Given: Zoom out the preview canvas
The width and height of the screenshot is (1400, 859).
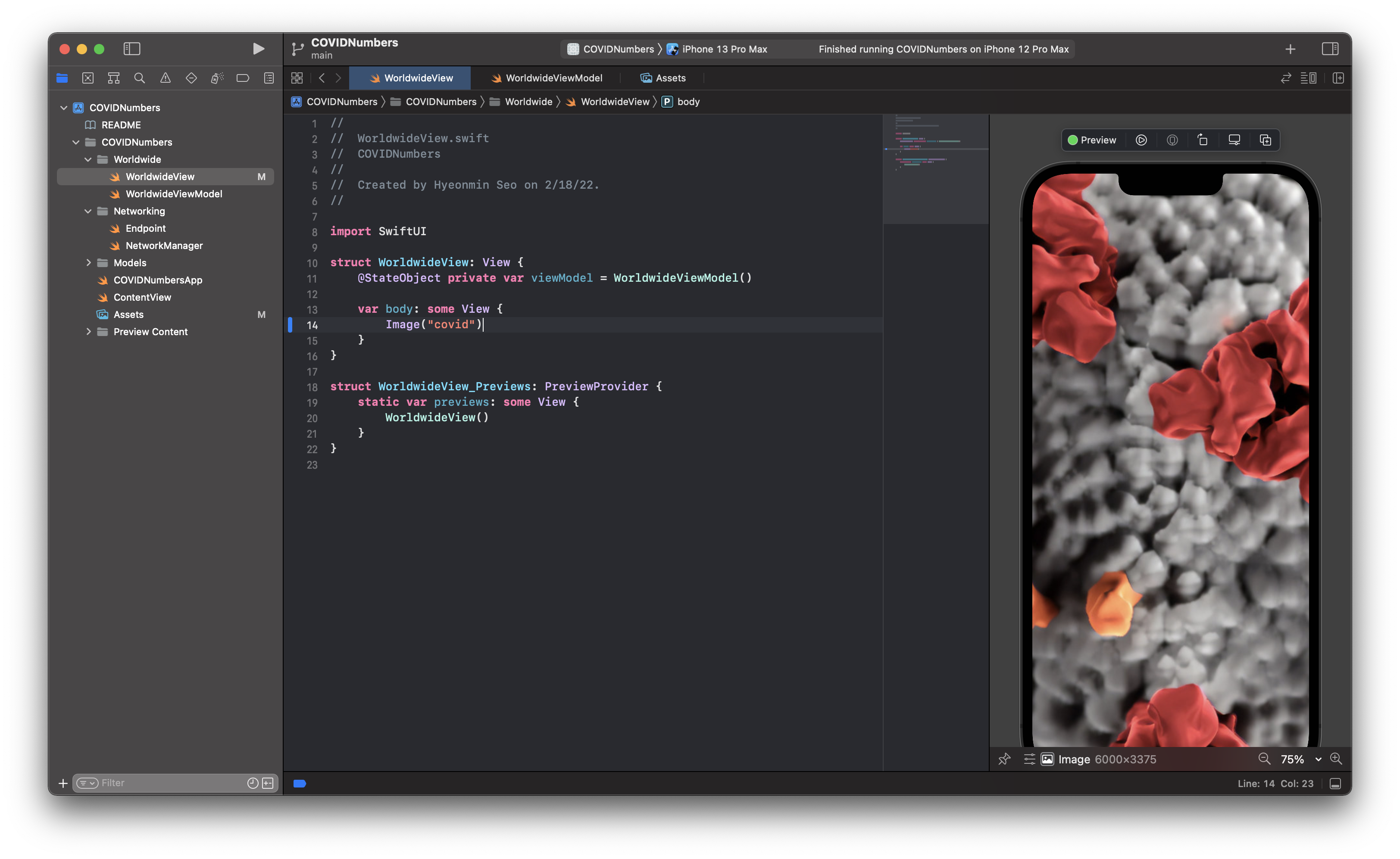Looking at the screenshot, I should [1264, 759].
